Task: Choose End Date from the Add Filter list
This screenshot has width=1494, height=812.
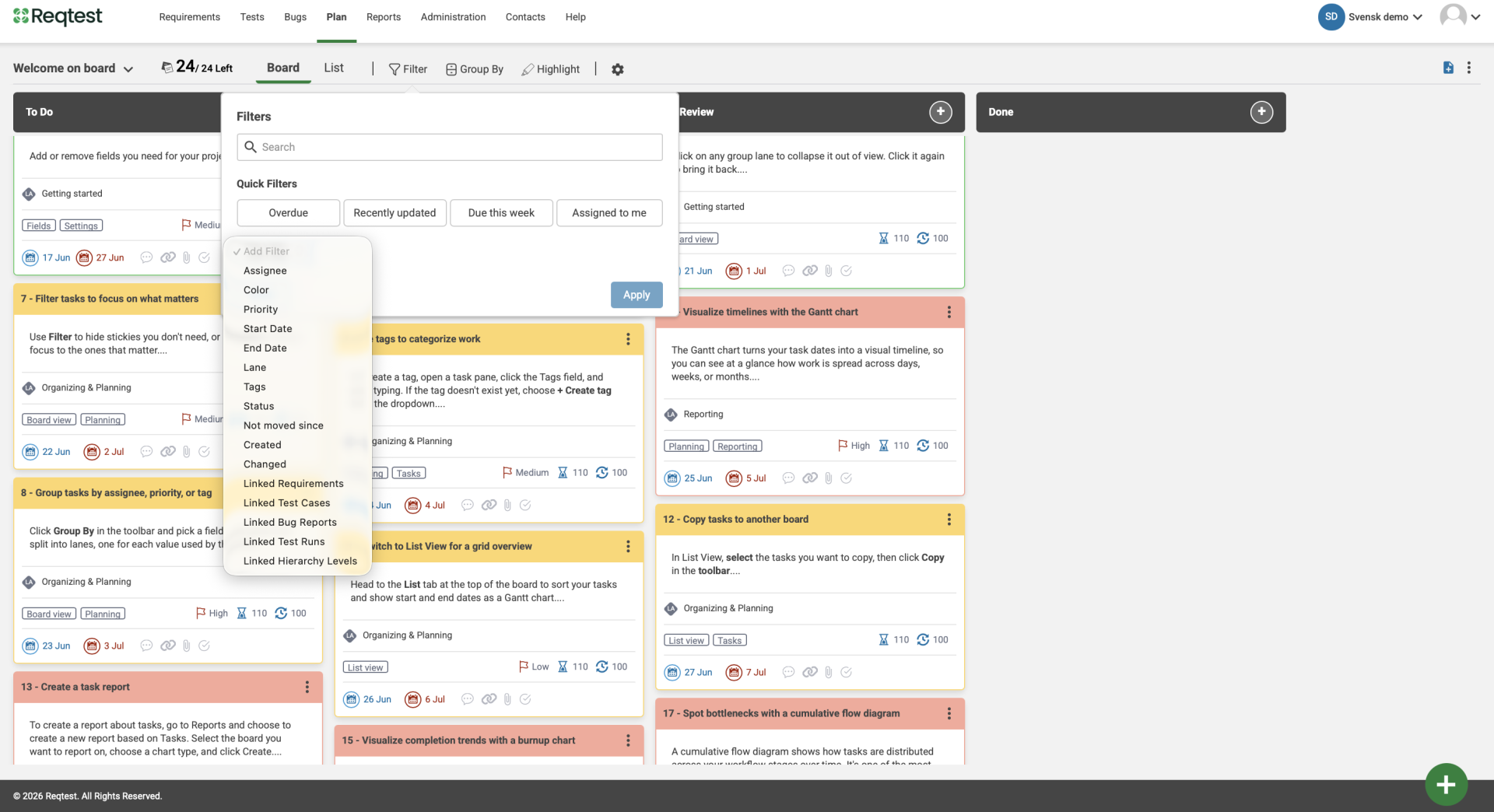Action: click(x=265, y=348)
